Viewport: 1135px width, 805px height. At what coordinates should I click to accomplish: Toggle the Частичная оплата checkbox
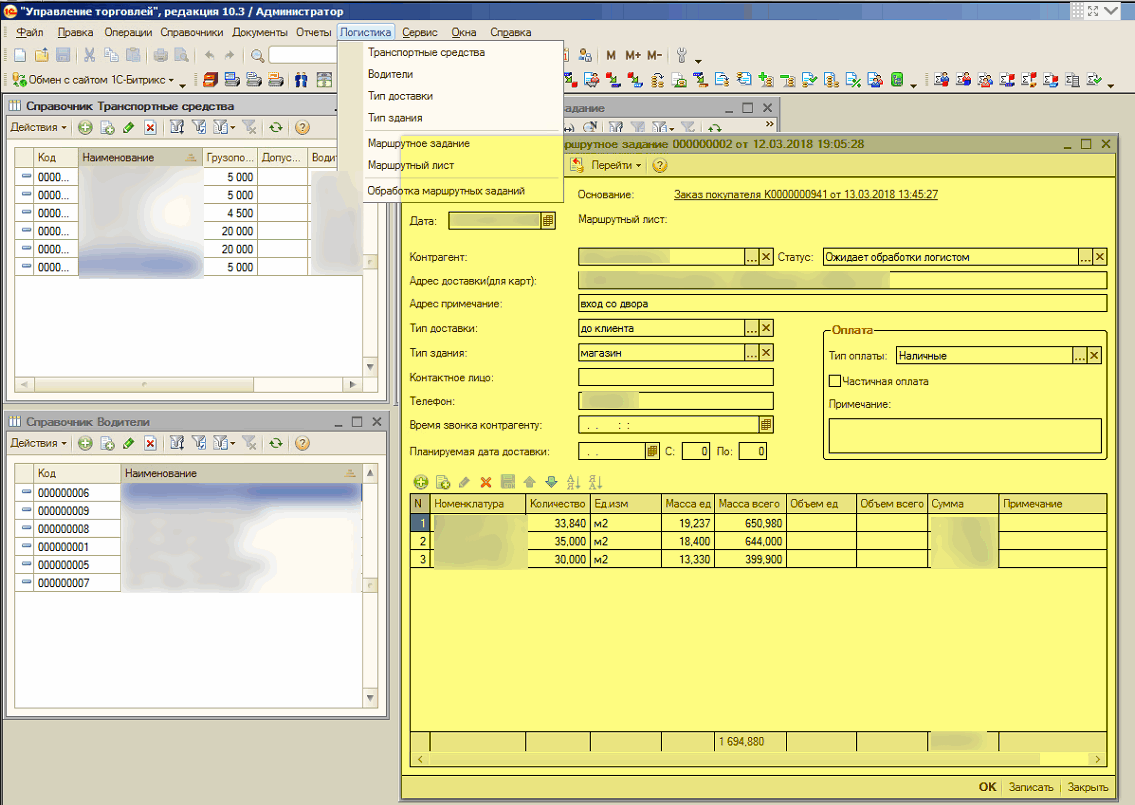(x=835, y=381)
